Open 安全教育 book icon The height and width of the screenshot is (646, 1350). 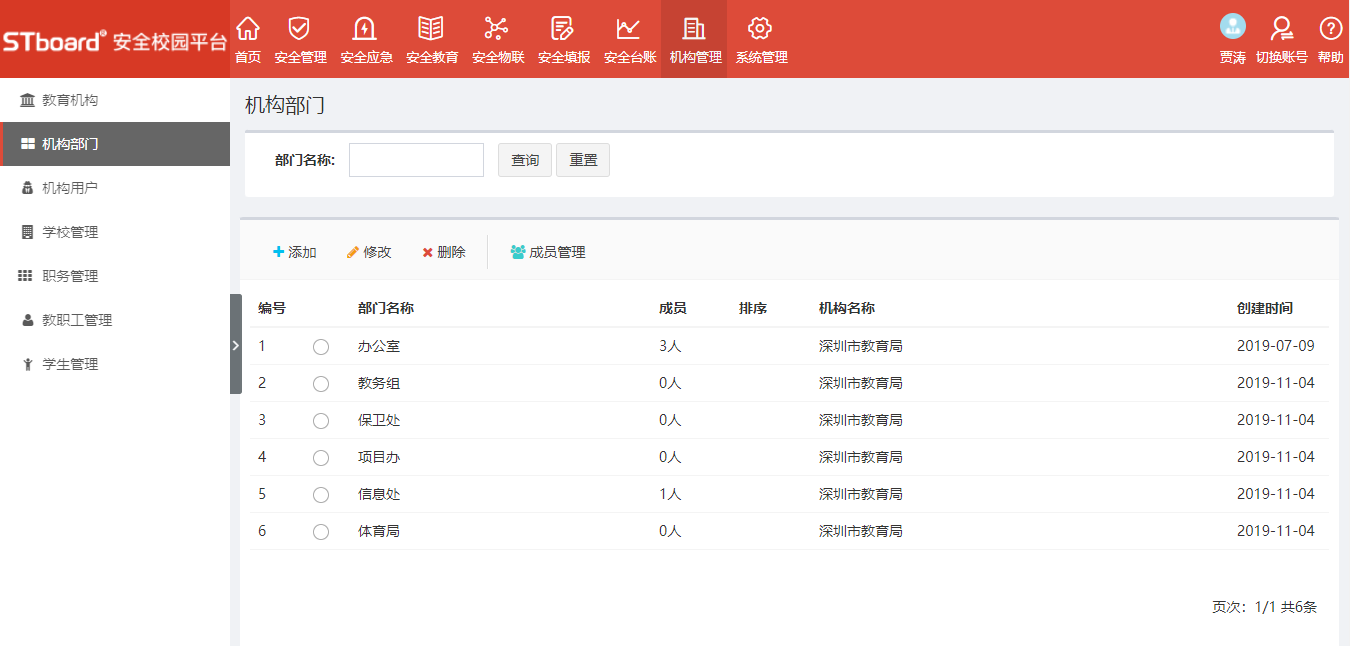(x=432, y=28)
